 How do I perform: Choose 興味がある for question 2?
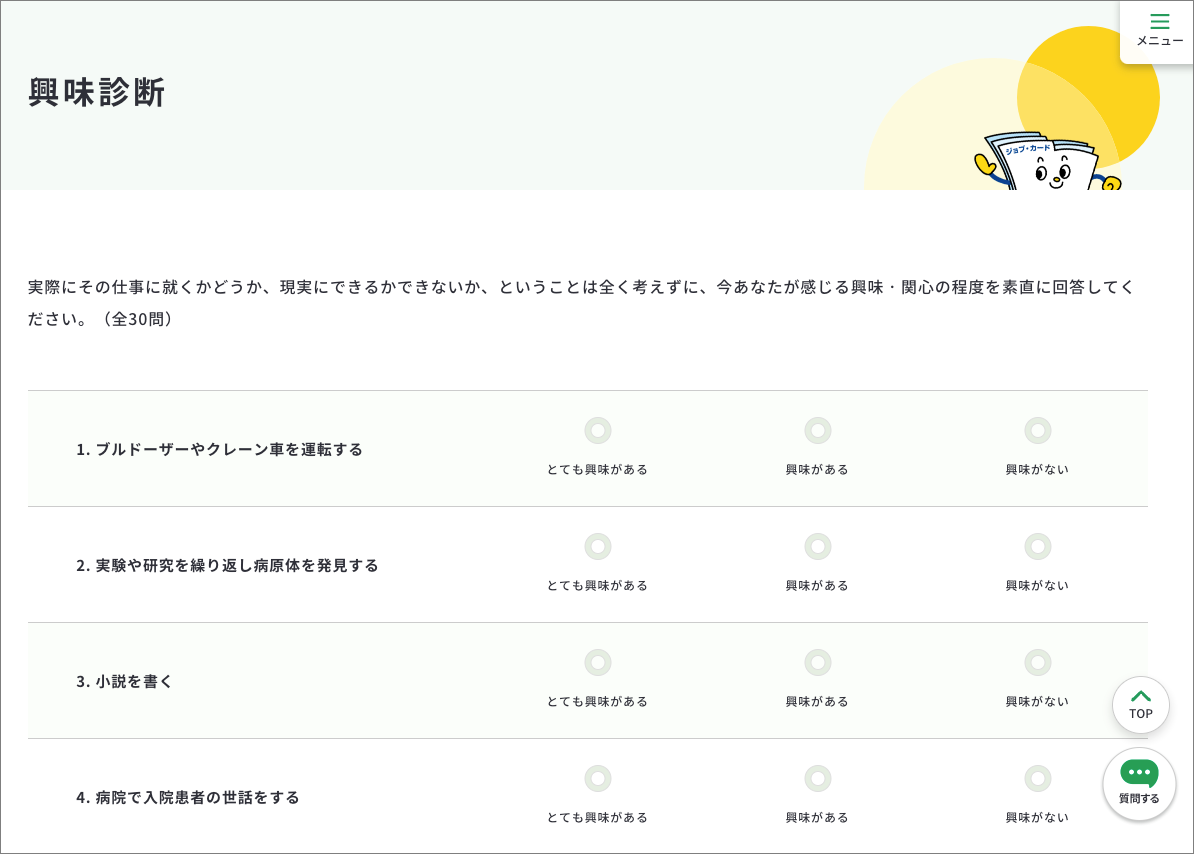click(817, 547)
